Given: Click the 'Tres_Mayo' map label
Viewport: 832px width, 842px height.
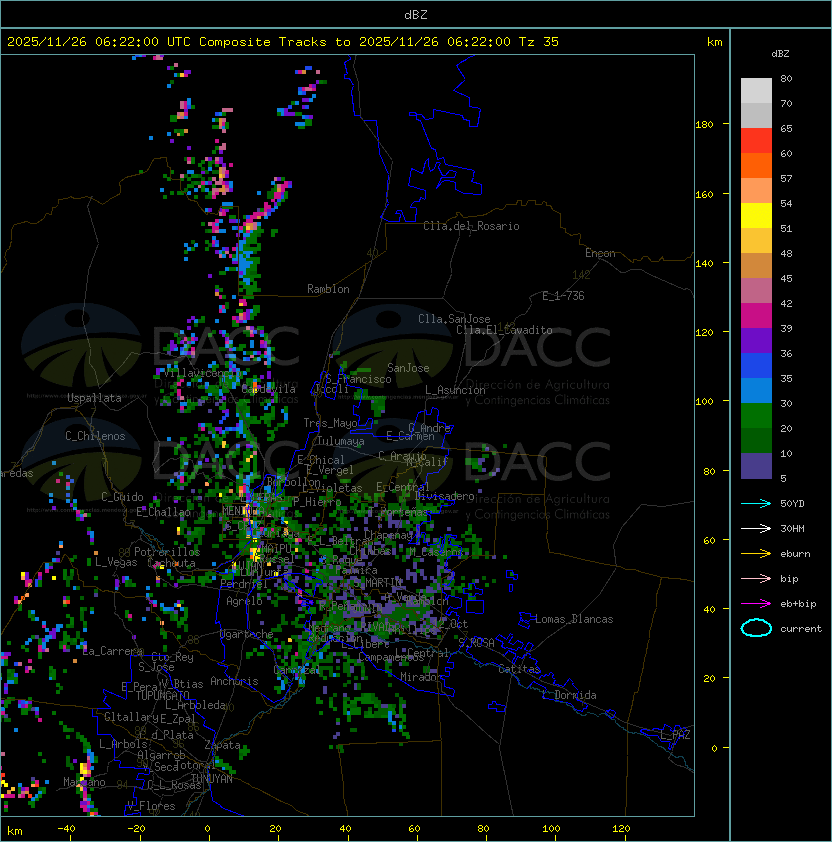Looking at the screenshot, I should click(330, 423).
